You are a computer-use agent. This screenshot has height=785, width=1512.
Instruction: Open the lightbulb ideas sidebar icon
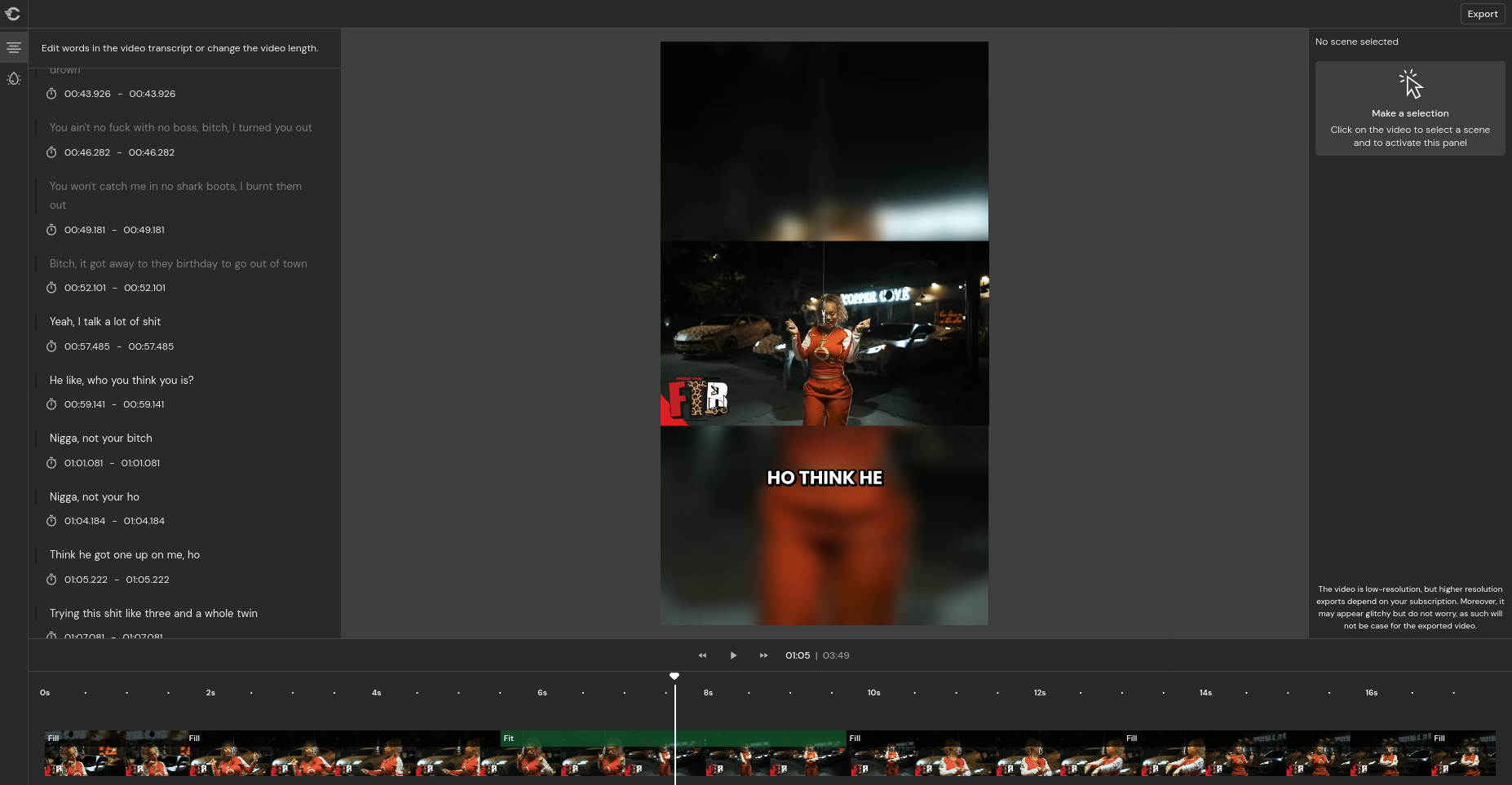tap(14, 79)
